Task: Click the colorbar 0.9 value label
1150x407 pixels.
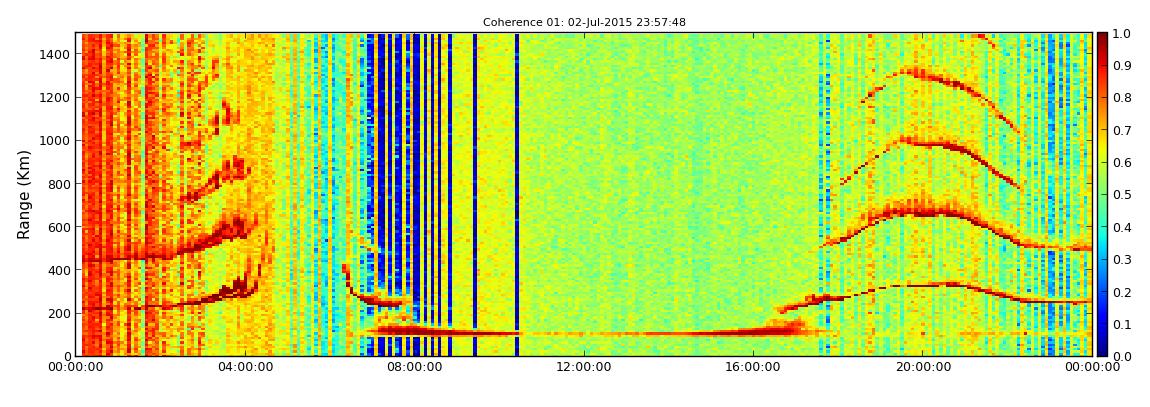Action: click(1121, 65)
